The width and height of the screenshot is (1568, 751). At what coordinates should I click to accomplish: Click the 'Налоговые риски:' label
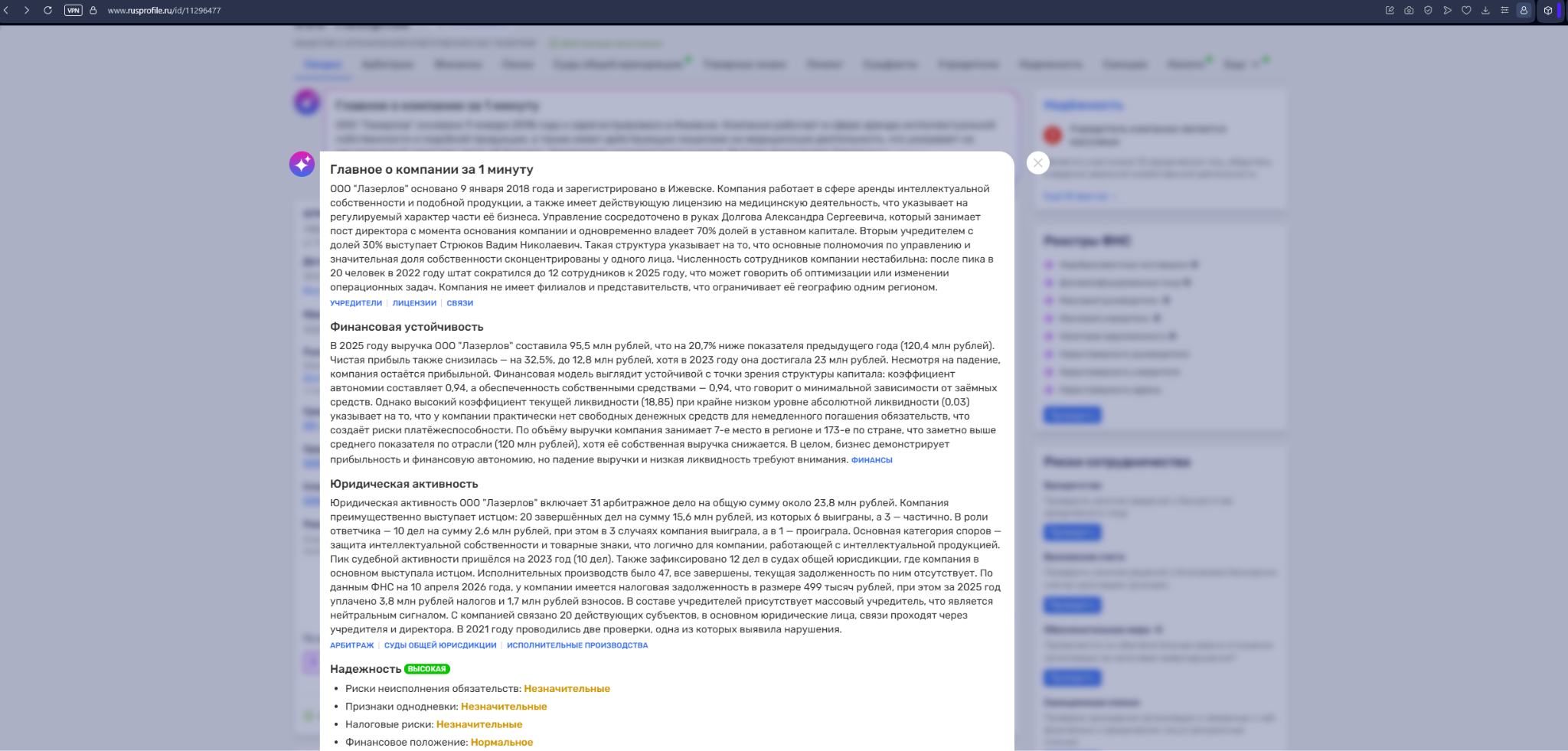coord(390,724)
